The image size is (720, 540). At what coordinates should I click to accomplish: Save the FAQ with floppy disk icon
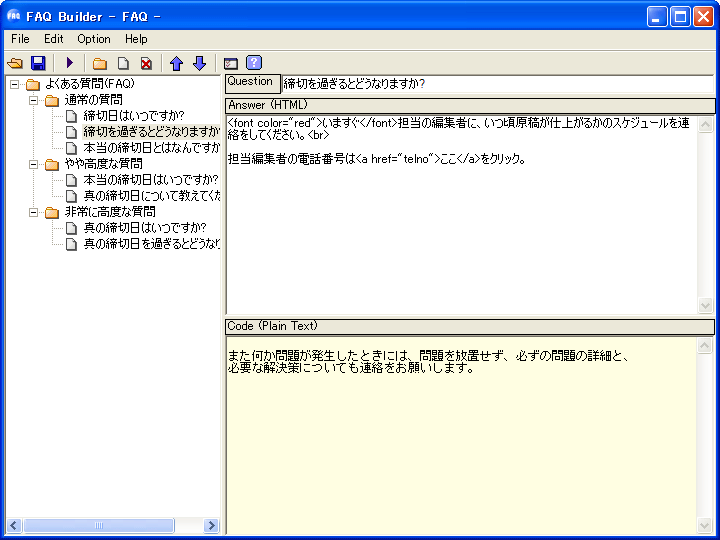tap(38, 63)
